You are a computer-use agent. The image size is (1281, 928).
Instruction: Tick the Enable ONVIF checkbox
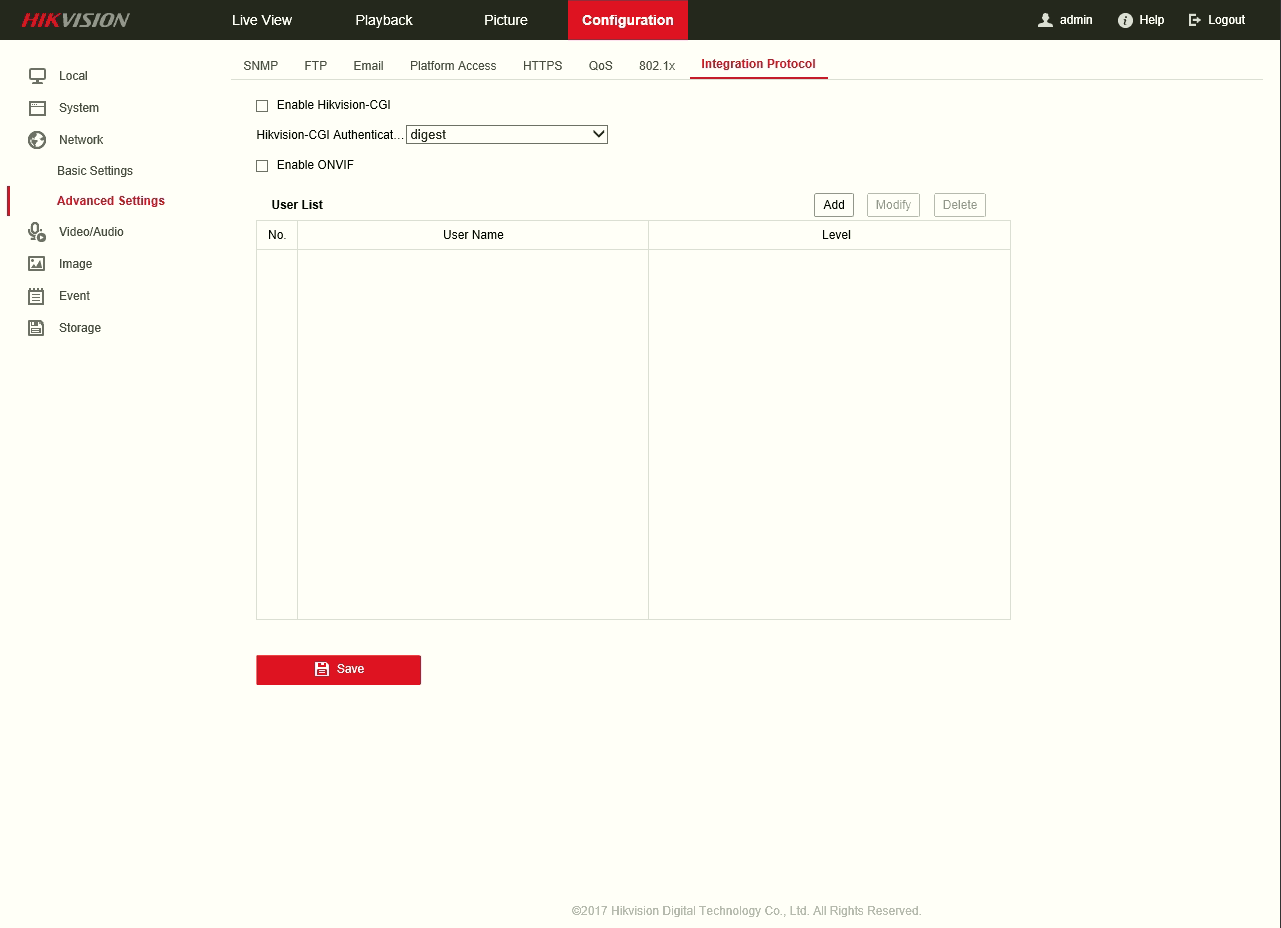pos(262,166)
